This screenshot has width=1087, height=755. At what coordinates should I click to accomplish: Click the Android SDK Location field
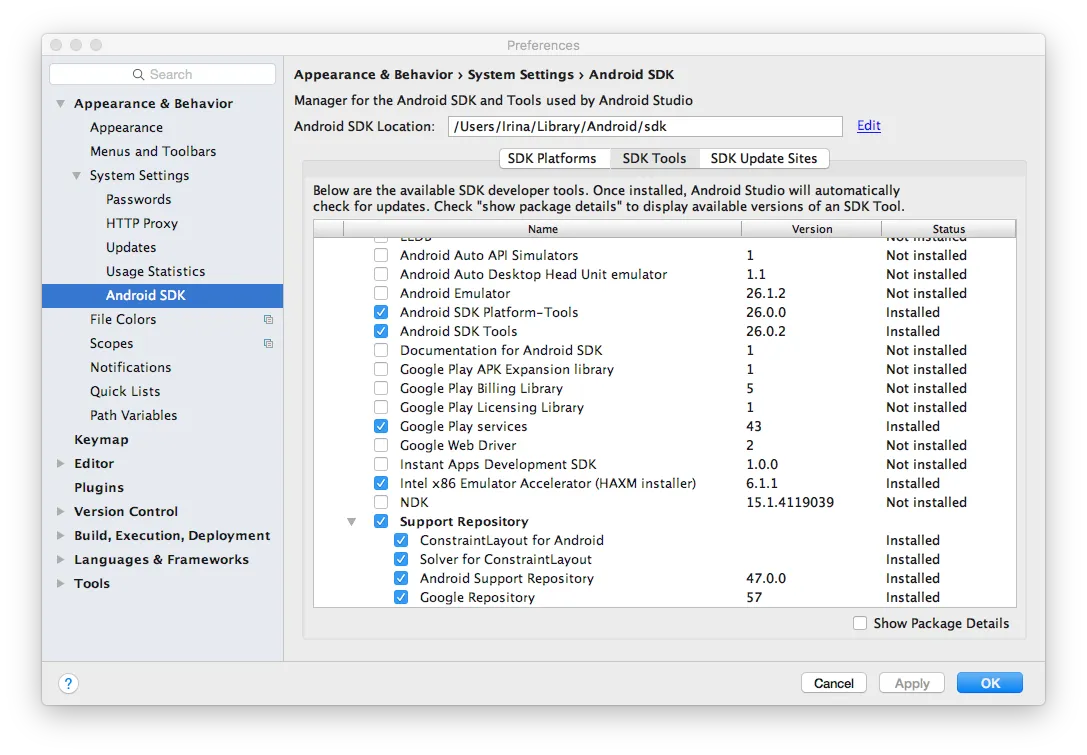pos(645,126)
